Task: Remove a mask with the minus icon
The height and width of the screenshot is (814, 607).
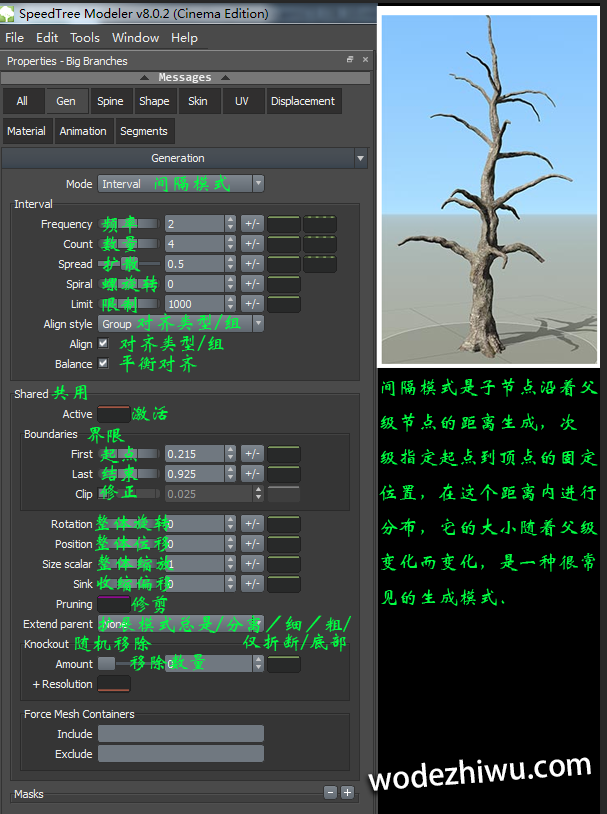Action: (330, 793)
